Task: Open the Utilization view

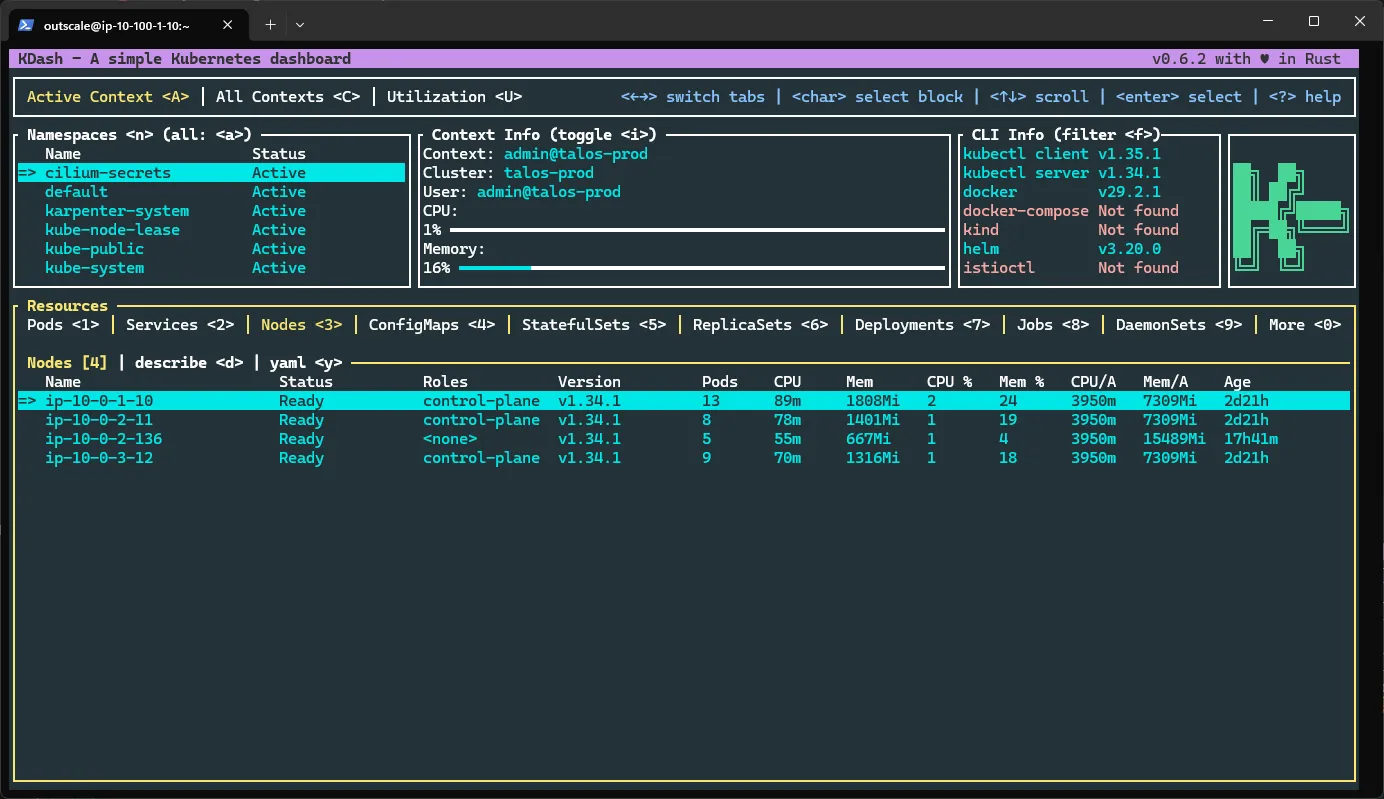Action: 454,96
